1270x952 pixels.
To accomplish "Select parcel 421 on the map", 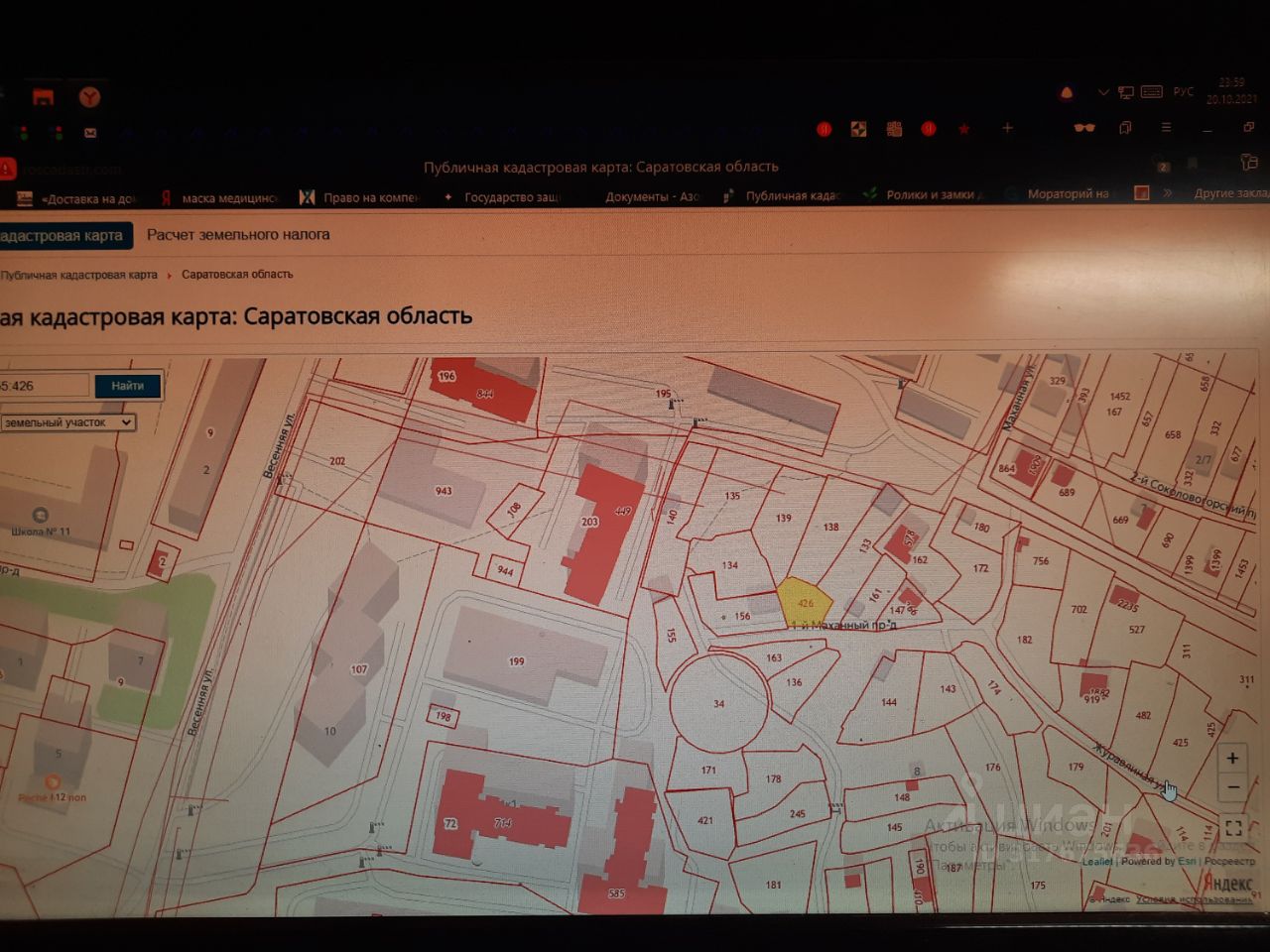I will pos(705,821).
